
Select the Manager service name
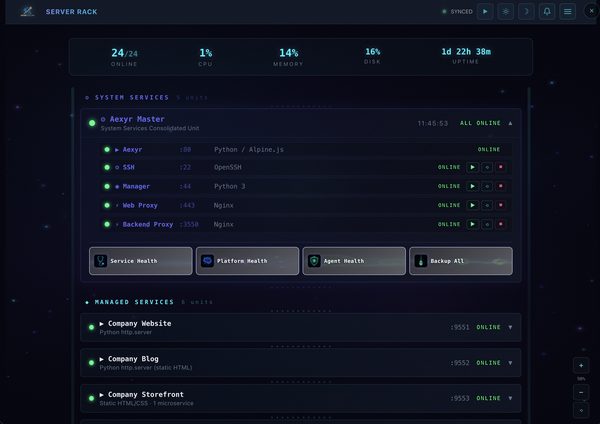click(136, 186)
